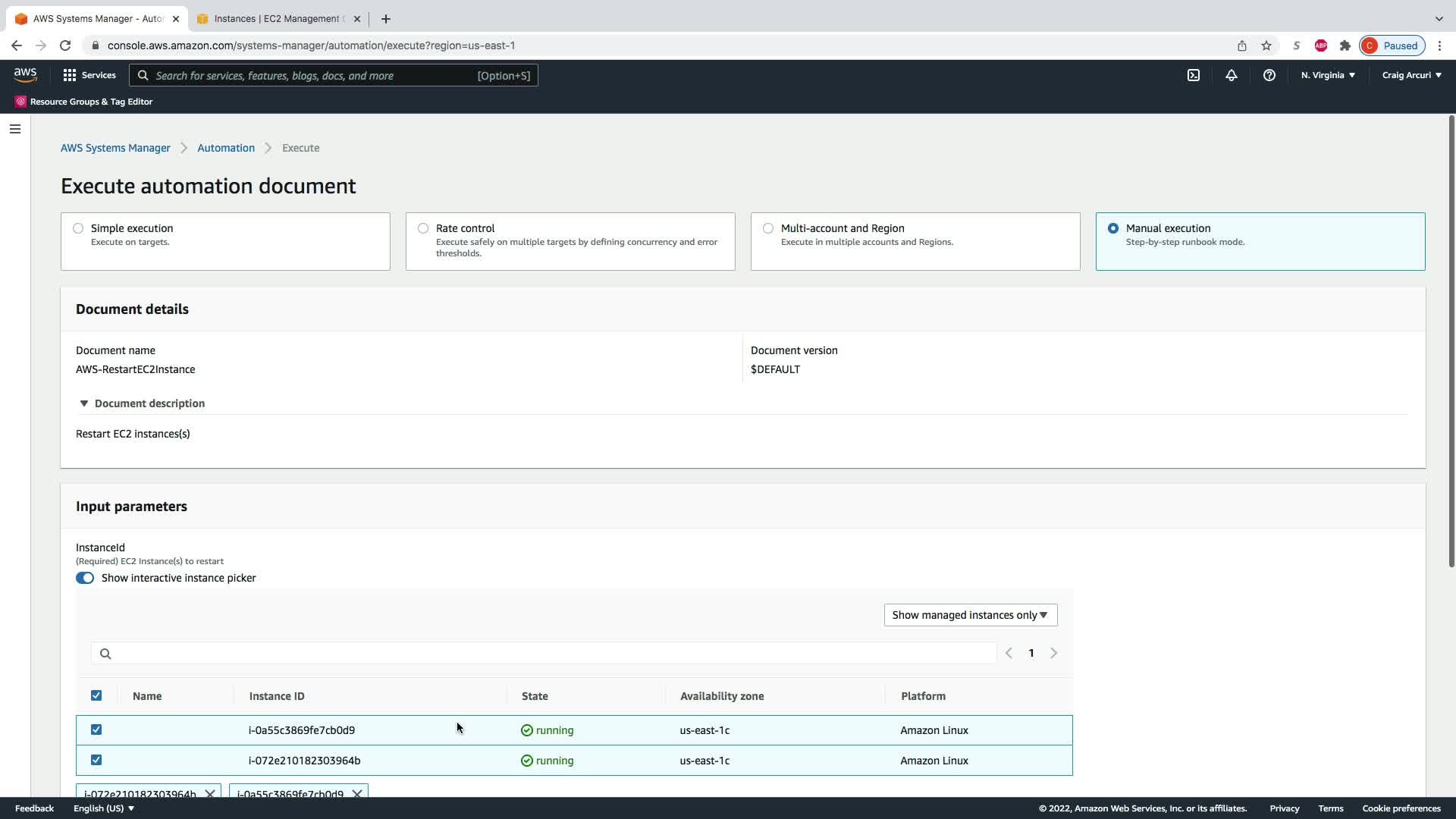The image size is (1456, 819).
Task: Open the hamburger side navigation menu
Action: (x=14, y=129)
